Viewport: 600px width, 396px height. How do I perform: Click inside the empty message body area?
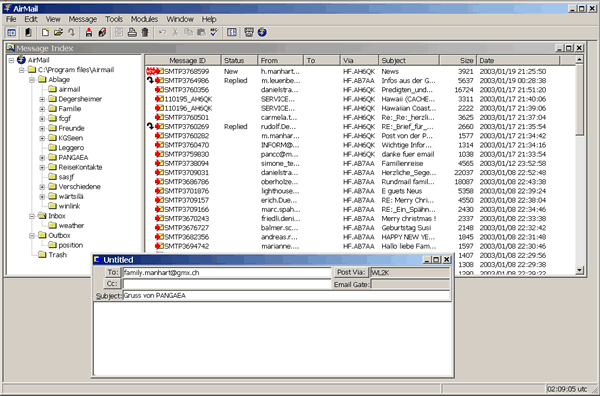click(x=273, y=339)
